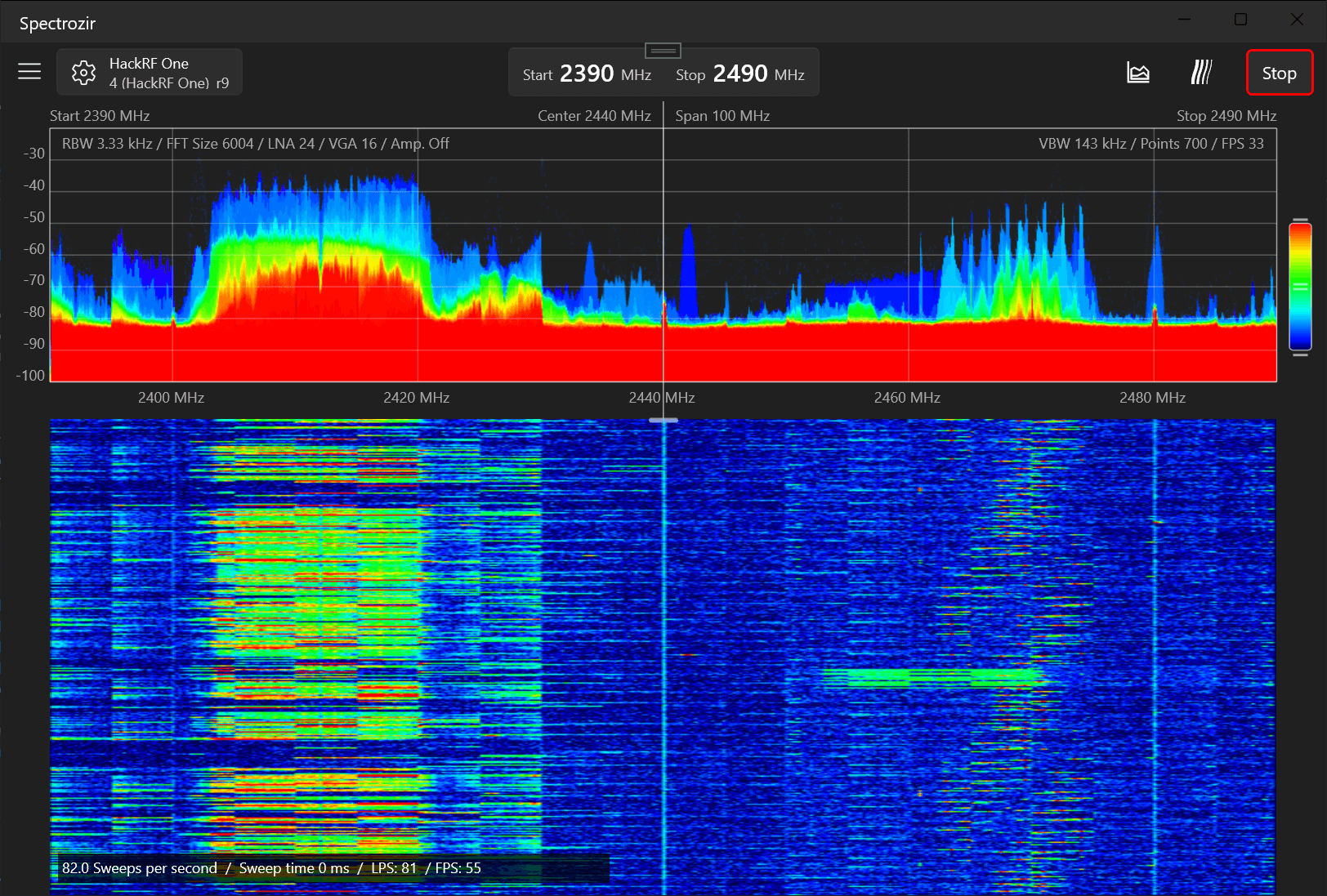
Task: Grab the top handle of the color scale
Action: [1300, 221]
